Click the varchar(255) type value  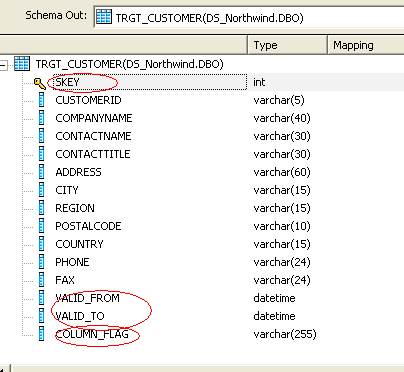[285, 334]
